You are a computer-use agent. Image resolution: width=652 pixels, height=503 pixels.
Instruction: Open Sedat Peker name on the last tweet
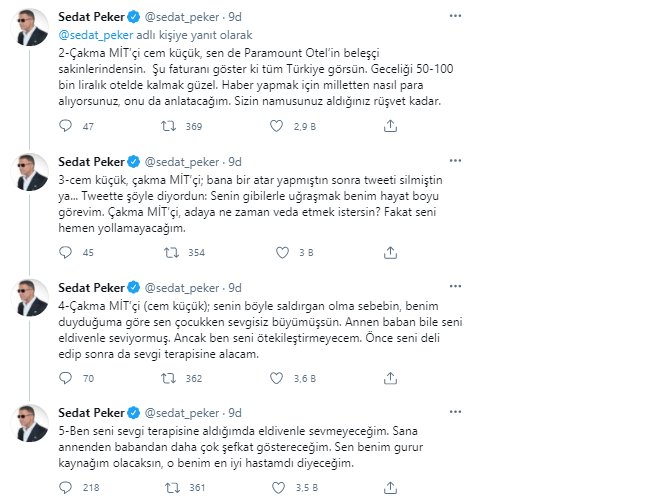91,413
